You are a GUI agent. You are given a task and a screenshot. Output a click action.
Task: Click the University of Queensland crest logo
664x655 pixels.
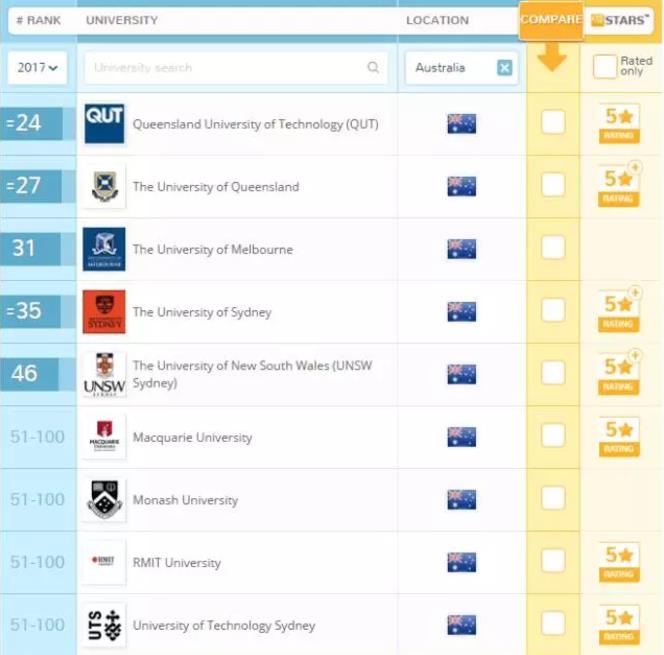[x=104, y=186]
